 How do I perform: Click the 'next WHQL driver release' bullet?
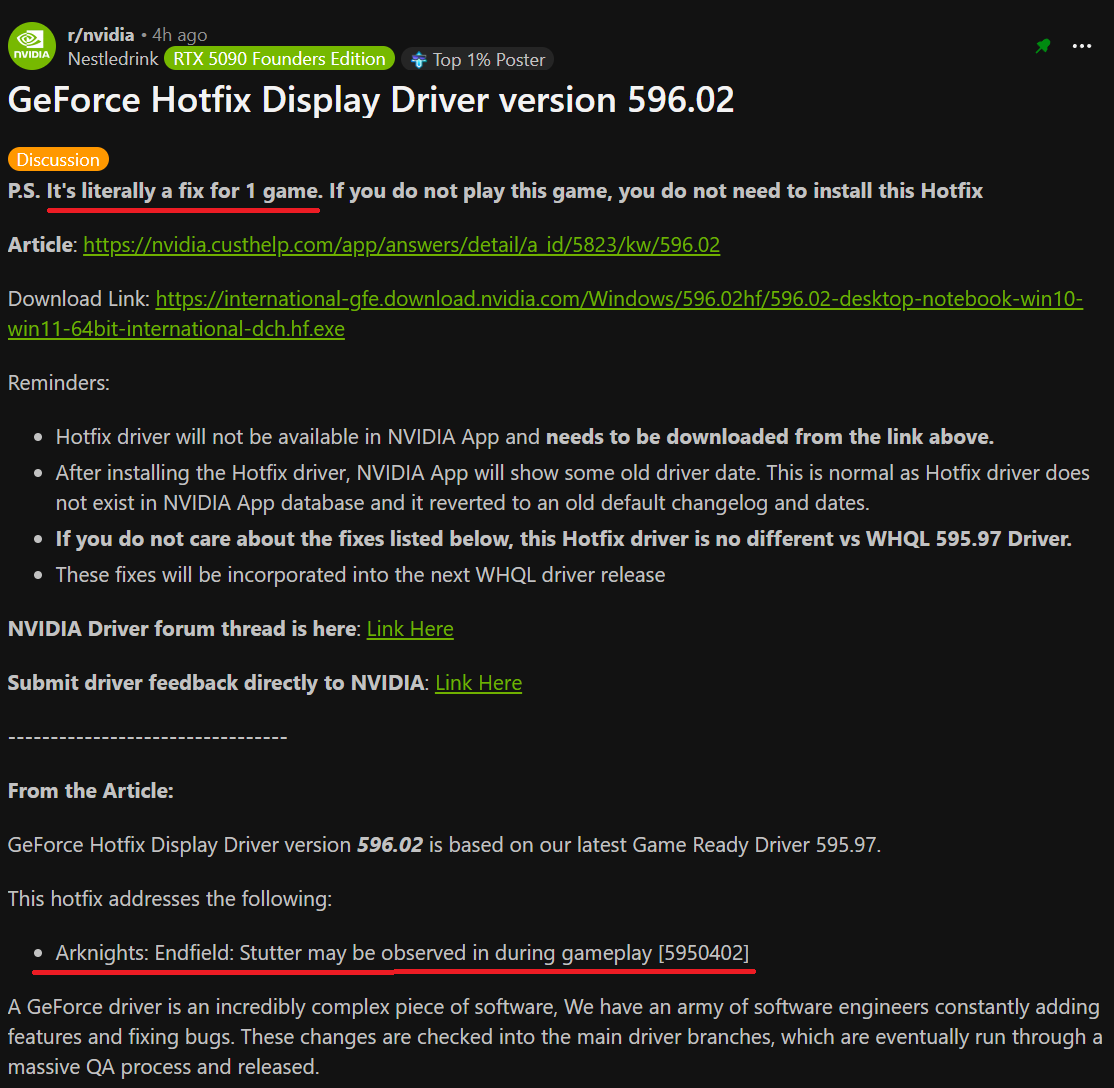click(360, 575)
